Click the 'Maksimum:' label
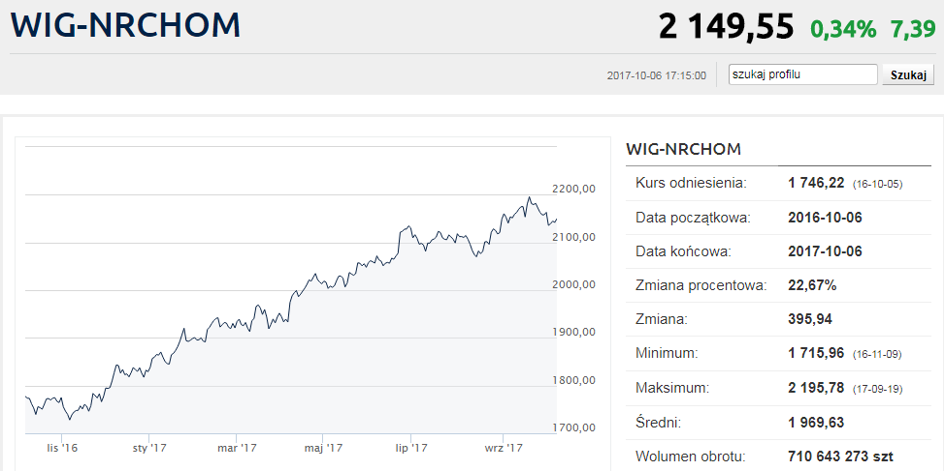The width and height of the screenshot is (945, 471). pos(671,388)
